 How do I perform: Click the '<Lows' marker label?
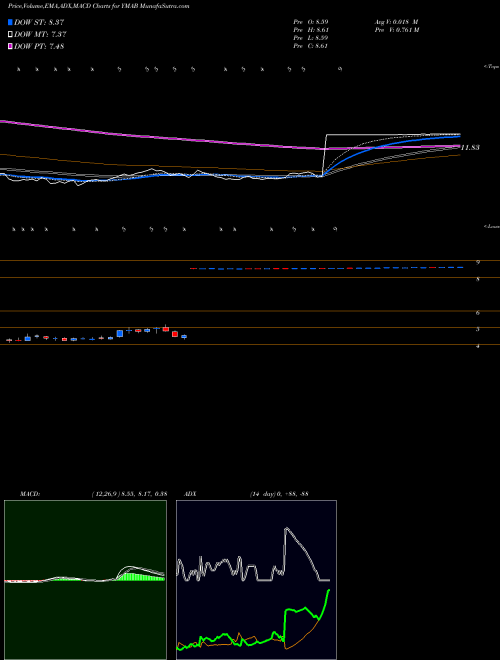(x=492, y=226)
